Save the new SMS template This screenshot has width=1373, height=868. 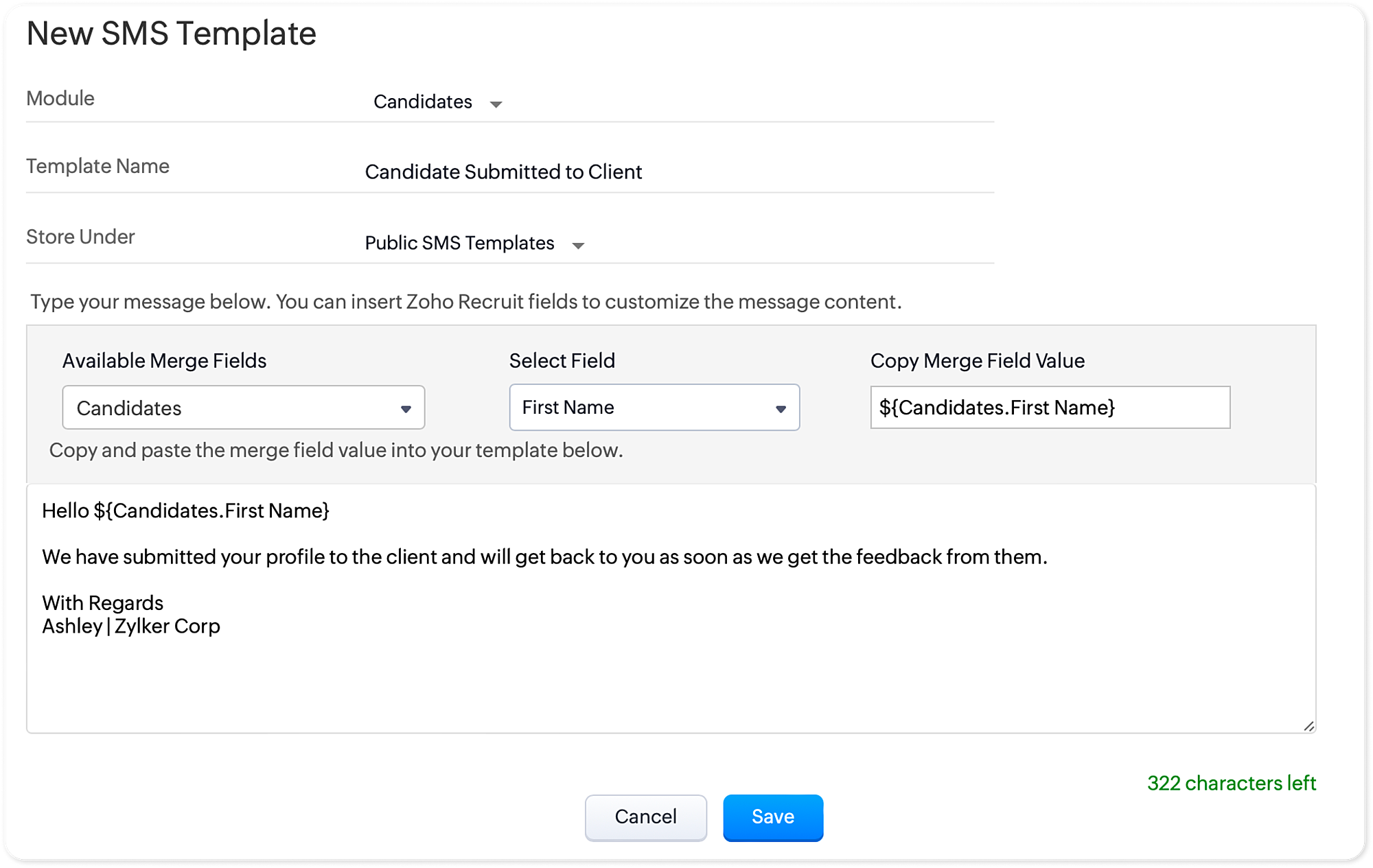[x=772, y=817]
